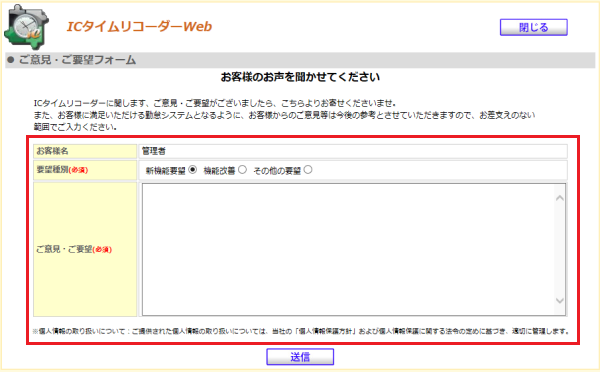Submit the form with 送信 button
Screen dimensions: 600x372
click(300, 357)
